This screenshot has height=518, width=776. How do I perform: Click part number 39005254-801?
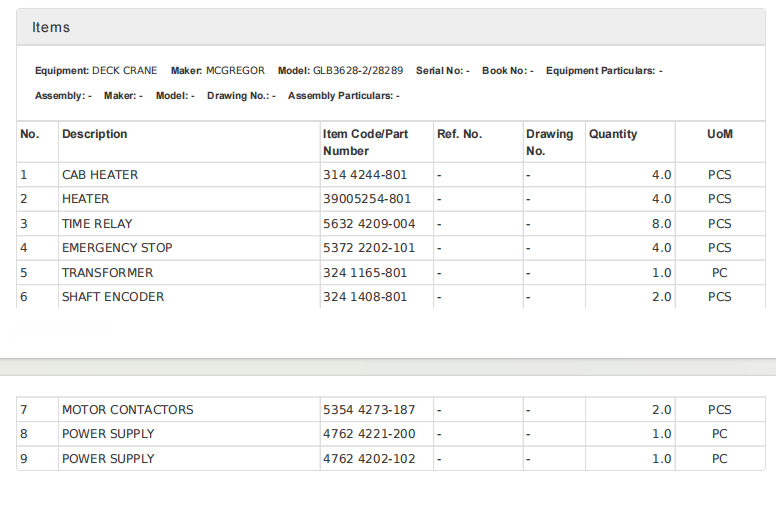point(367,199)
